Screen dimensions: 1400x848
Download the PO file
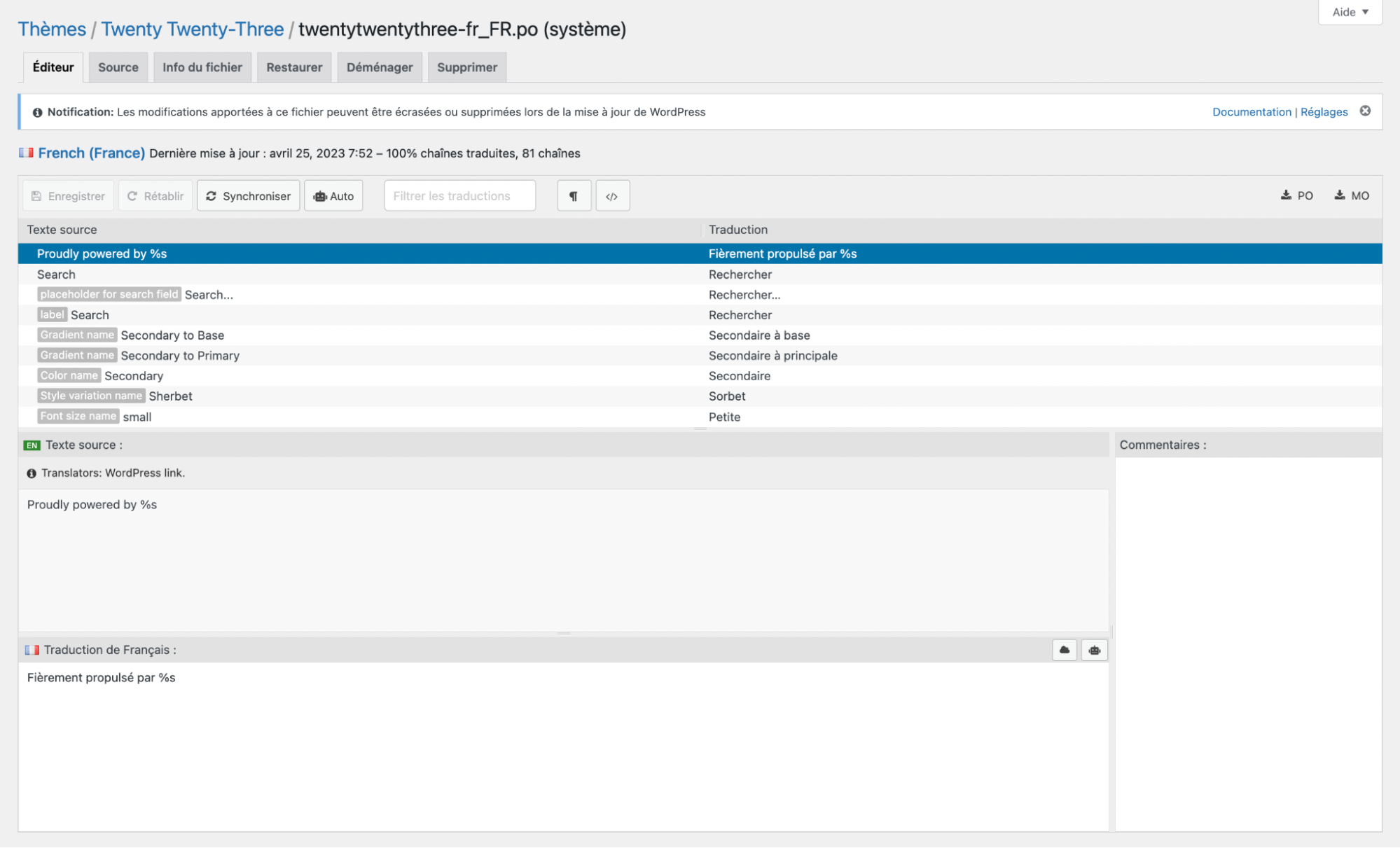(x=1297, y=196)
